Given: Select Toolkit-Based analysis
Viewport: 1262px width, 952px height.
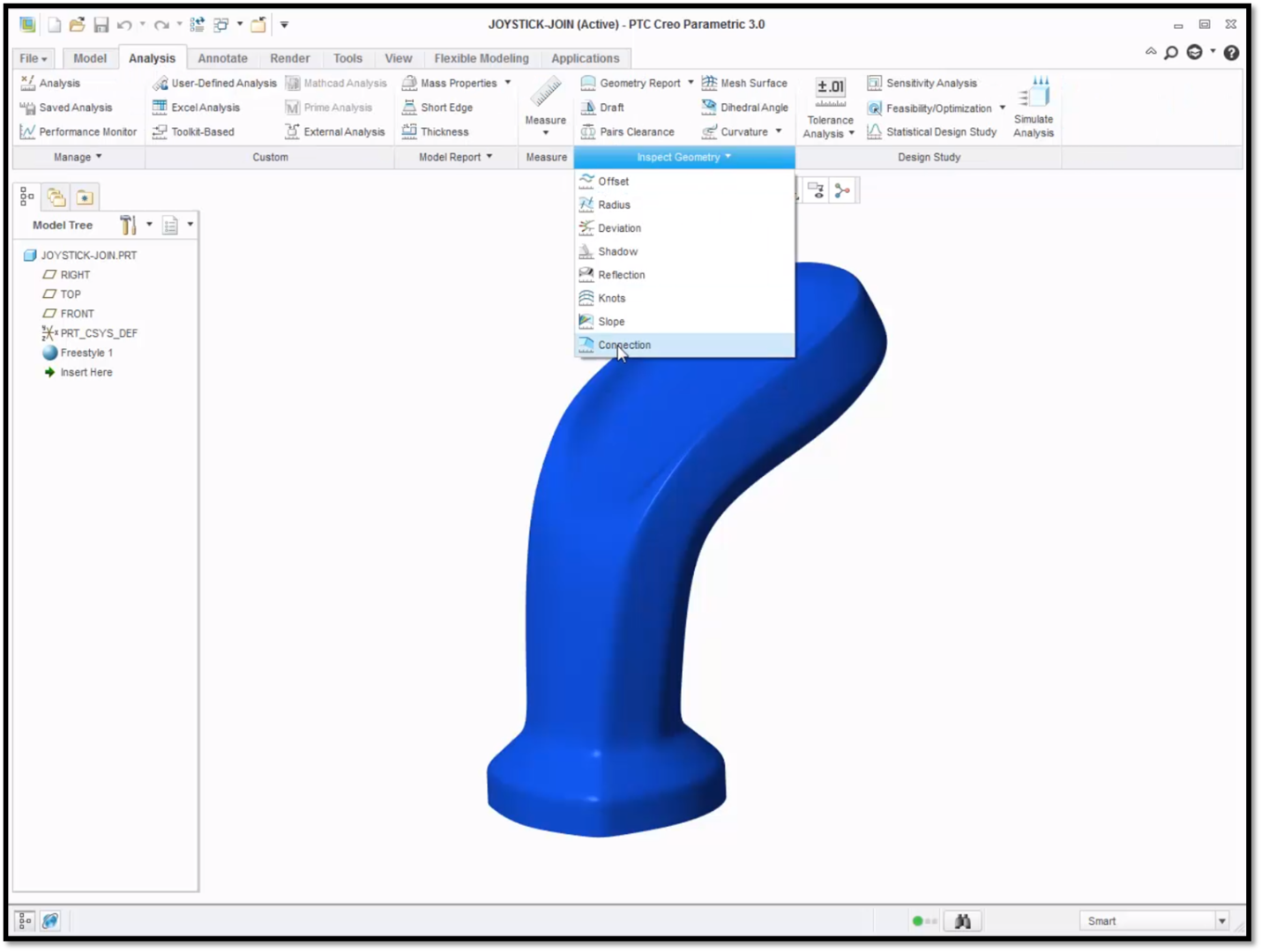Looking at the screenshot, I should click(x=193, y=132).
